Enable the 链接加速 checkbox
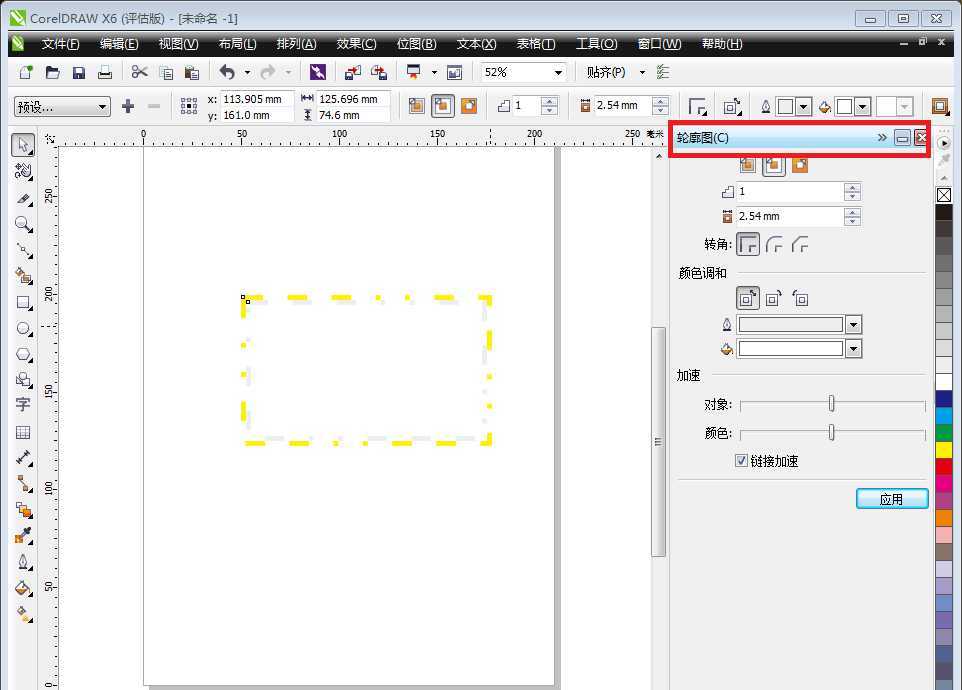 click(x=742, y=461)
